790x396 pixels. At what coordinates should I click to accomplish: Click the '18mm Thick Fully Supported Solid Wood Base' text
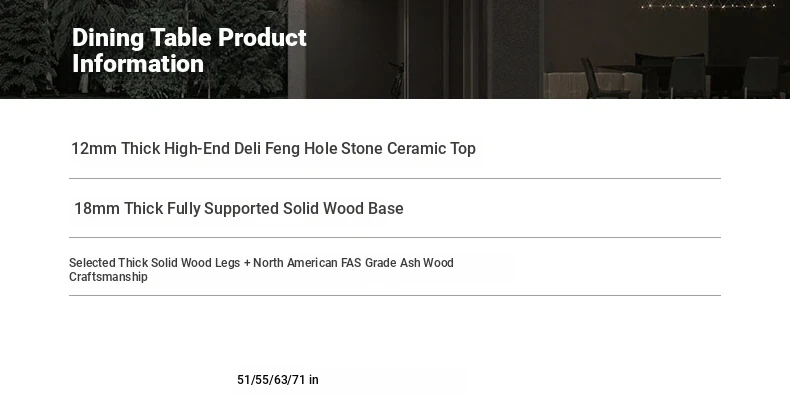point(239,209)
